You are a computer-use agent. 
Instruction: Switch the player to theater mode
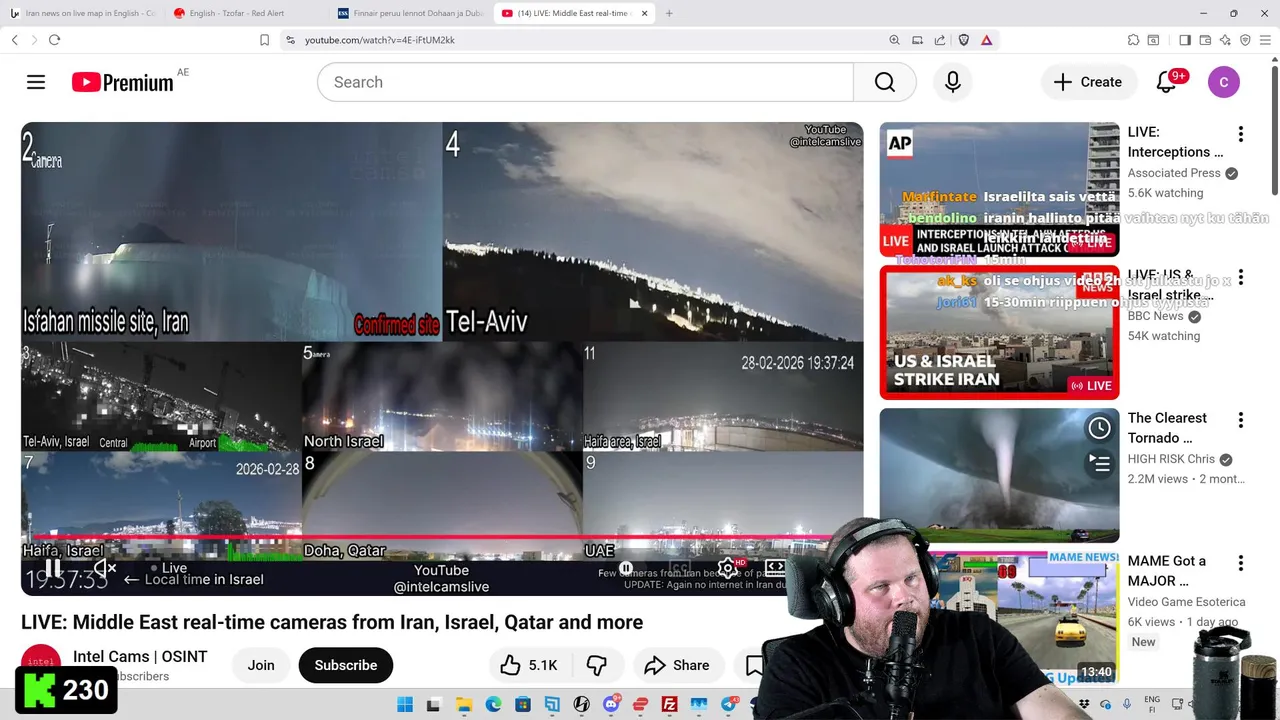click(x=775, y=568)
